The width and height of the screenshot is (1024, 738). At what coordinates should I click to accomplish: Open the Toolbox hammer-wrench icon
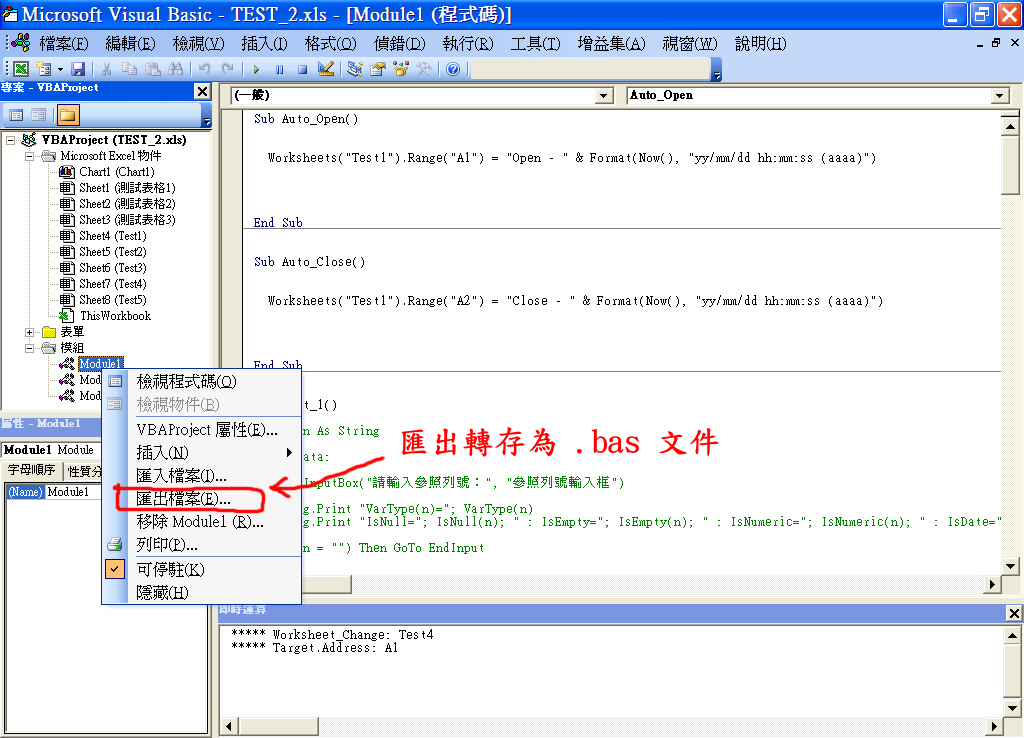click(x=424, y=69)
